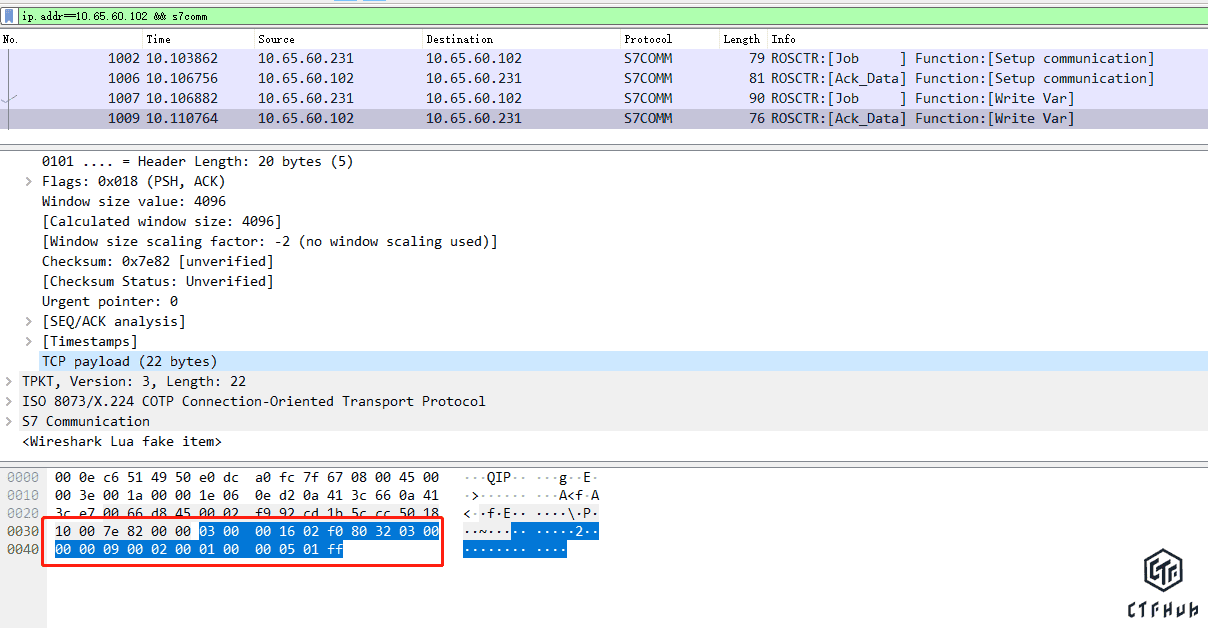The width and height of the screenshot is (1208, 628).
Task: Select the <Wireshark Lua fake item> entry
Action: coord(121,441)
